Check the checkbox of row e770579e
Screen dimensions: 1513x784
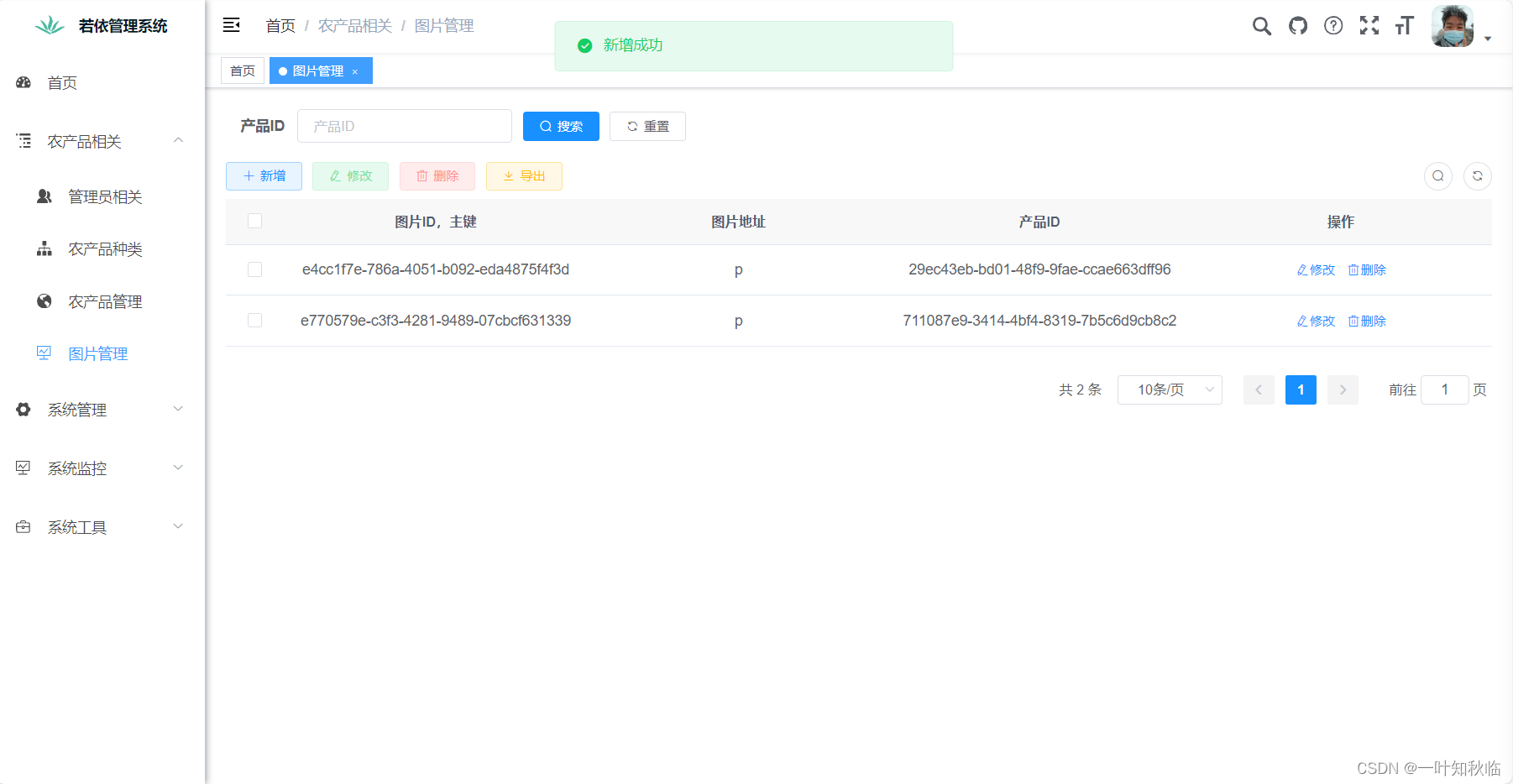click(254, 320)
